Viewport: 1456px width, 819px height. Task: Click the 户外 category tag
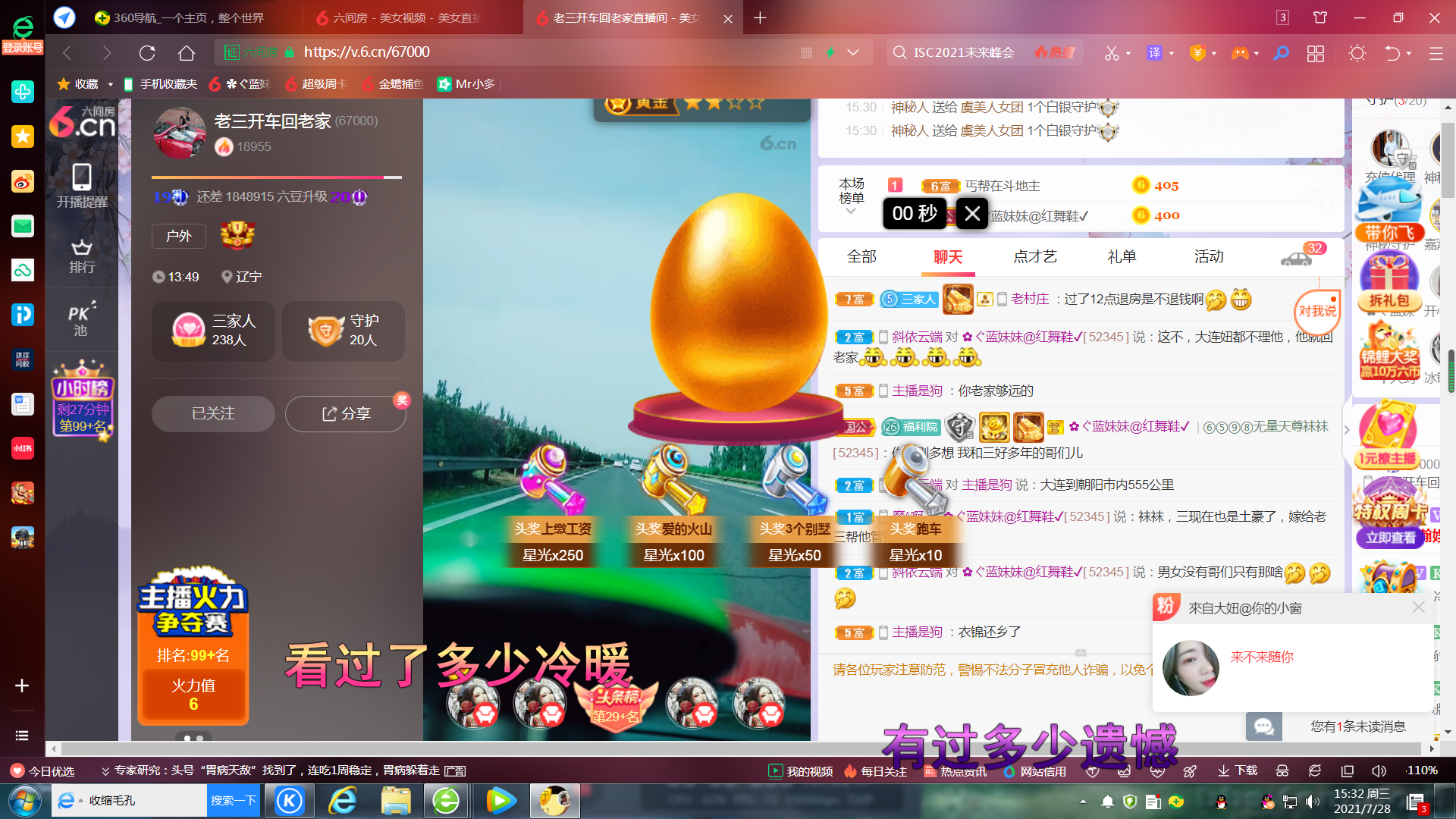178,236
